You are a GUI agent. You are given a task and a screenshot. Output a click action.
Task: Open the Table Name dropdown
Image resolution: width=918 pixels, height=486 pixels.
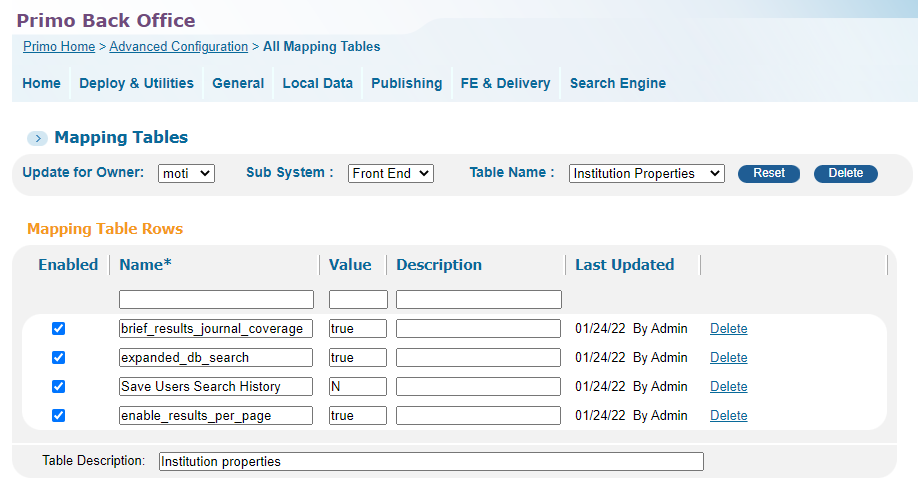(x=646, y=173)
